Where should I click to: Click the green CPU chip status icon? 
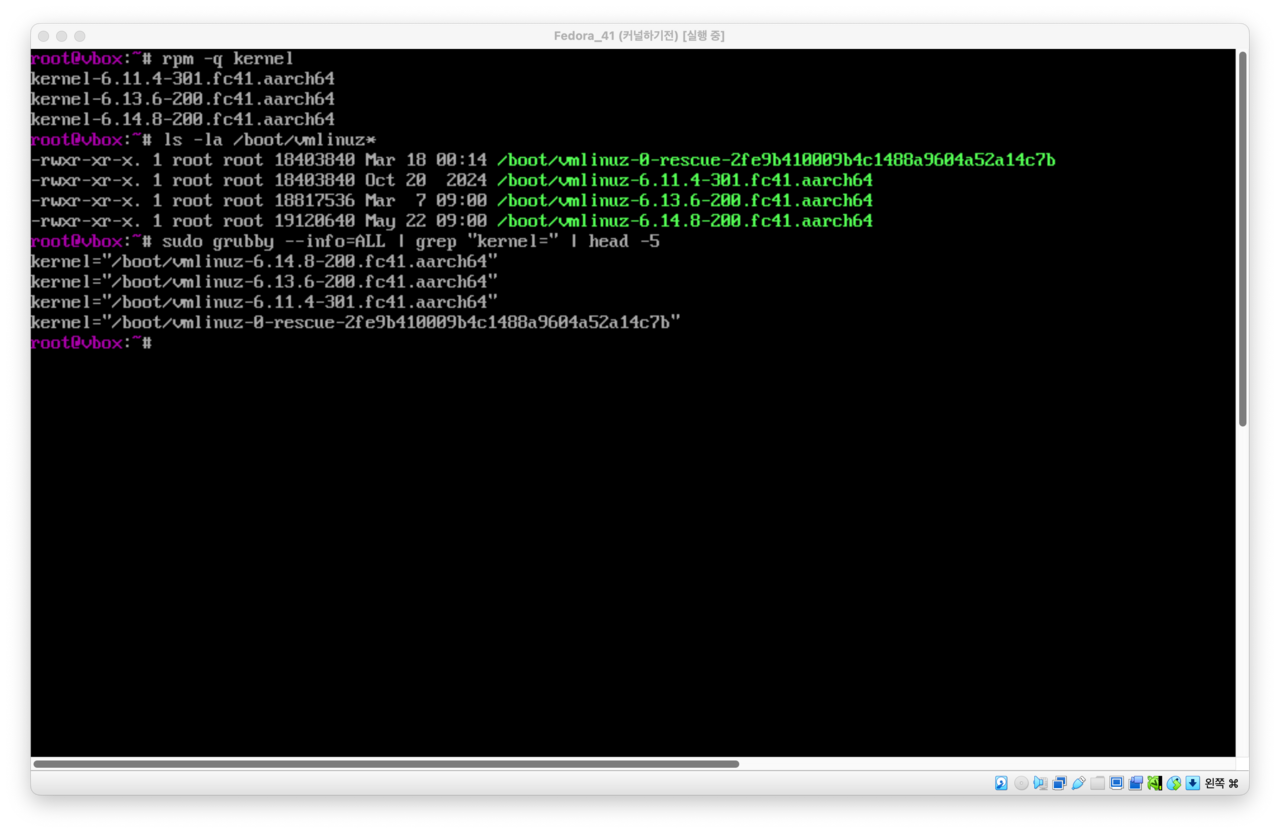[1154, 783]
